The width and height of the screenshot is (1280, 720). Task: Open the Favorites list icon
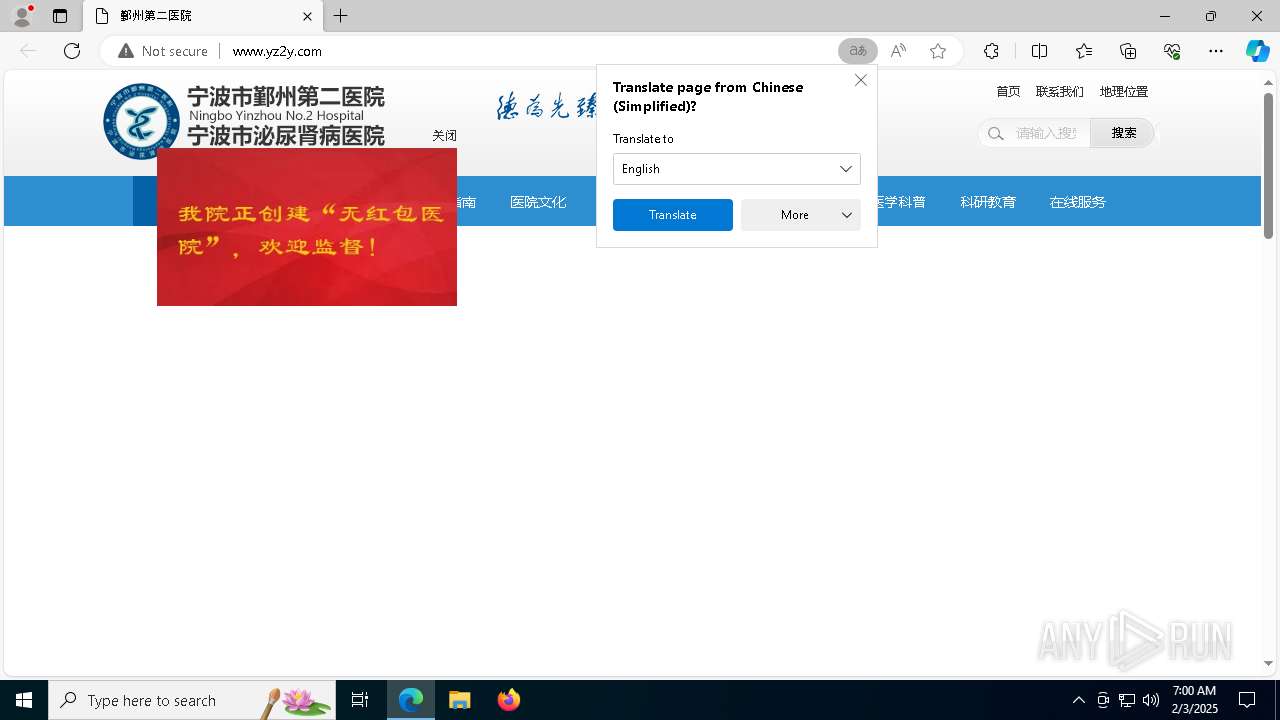[x=1084, y=51]
